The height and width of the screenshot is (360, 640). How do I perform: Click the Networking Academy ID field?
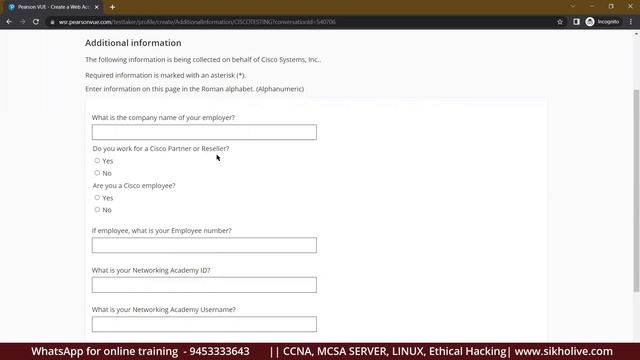204,285
